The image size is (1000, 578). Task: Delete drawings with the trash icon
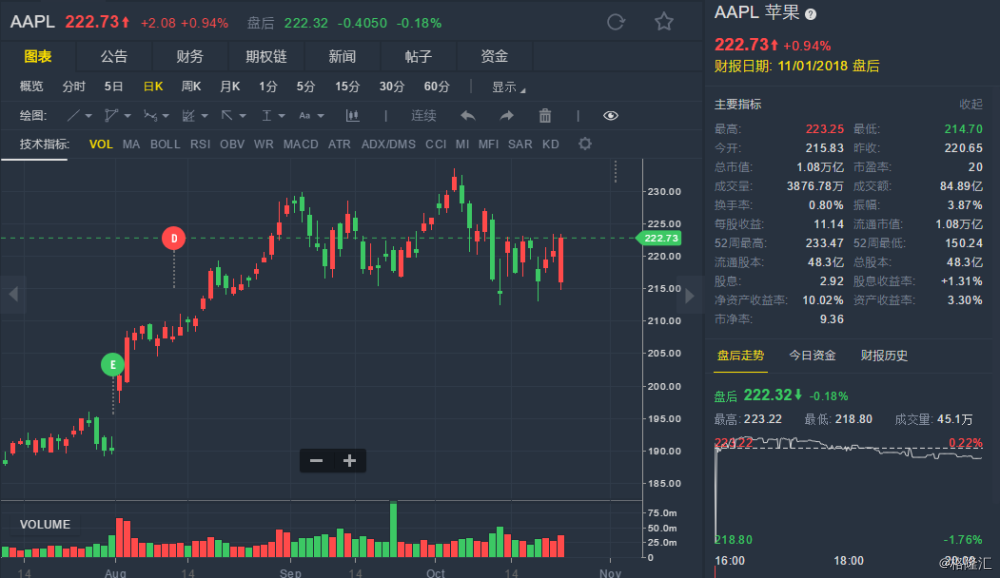pyautogui.click(x=545, y=116)
